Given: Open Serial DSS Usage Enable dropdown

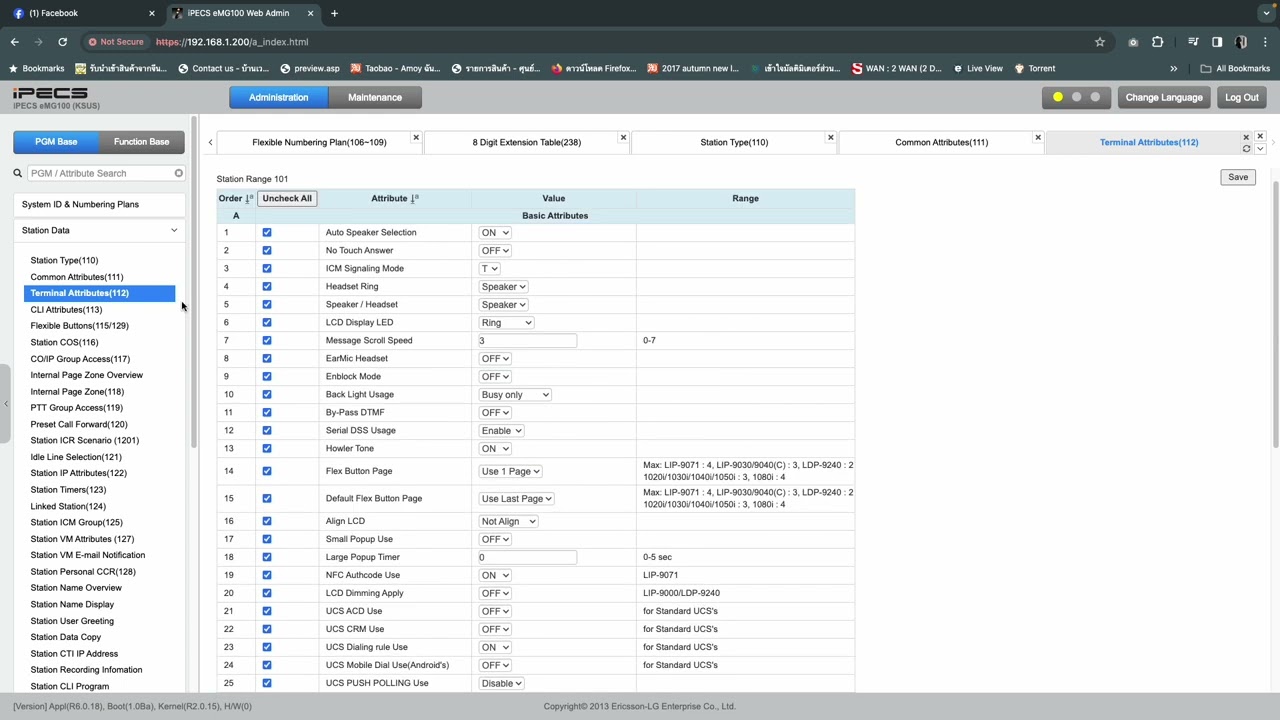Looking at the screenshot, I should pos(501,430).
